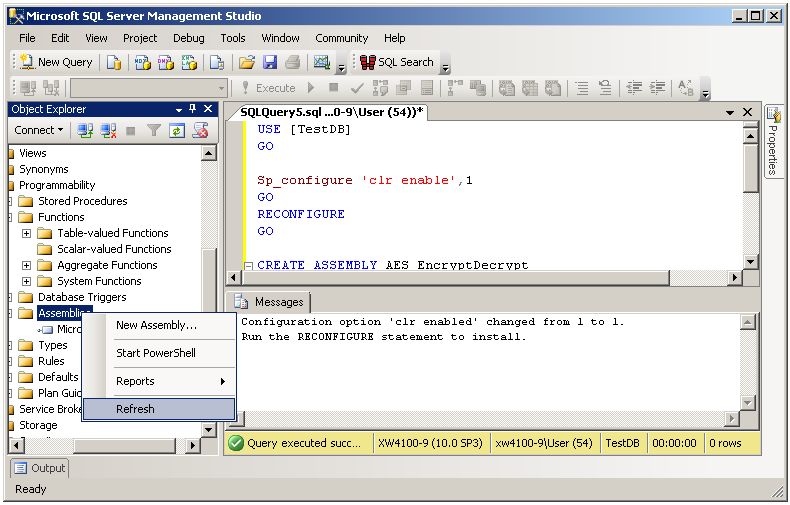
Task: Click the Disconnect icon in Object Explorer toolbar
Action: (x=108, y=130)
